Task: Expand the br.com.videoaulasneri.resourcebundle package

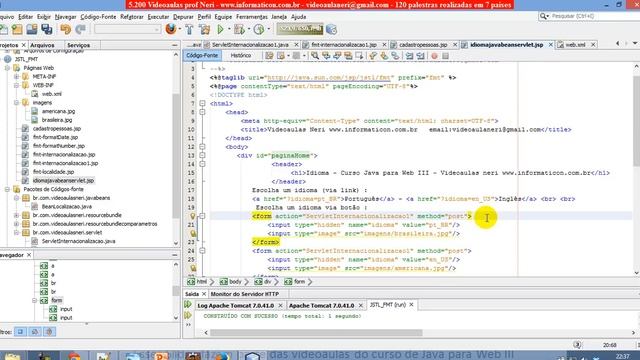Action: pos(16,215)
